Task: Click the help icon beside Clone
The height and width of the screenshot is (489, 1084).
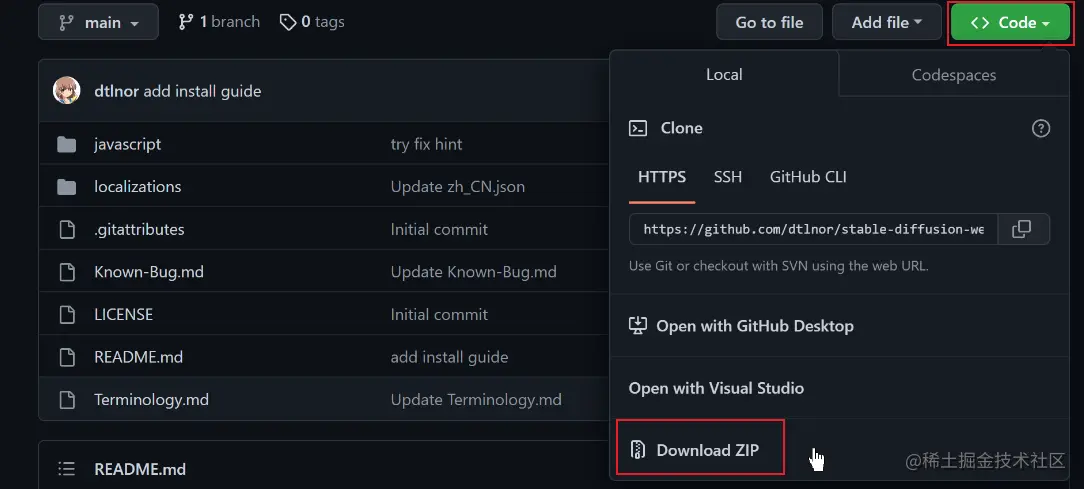Action: point(1040,128)
